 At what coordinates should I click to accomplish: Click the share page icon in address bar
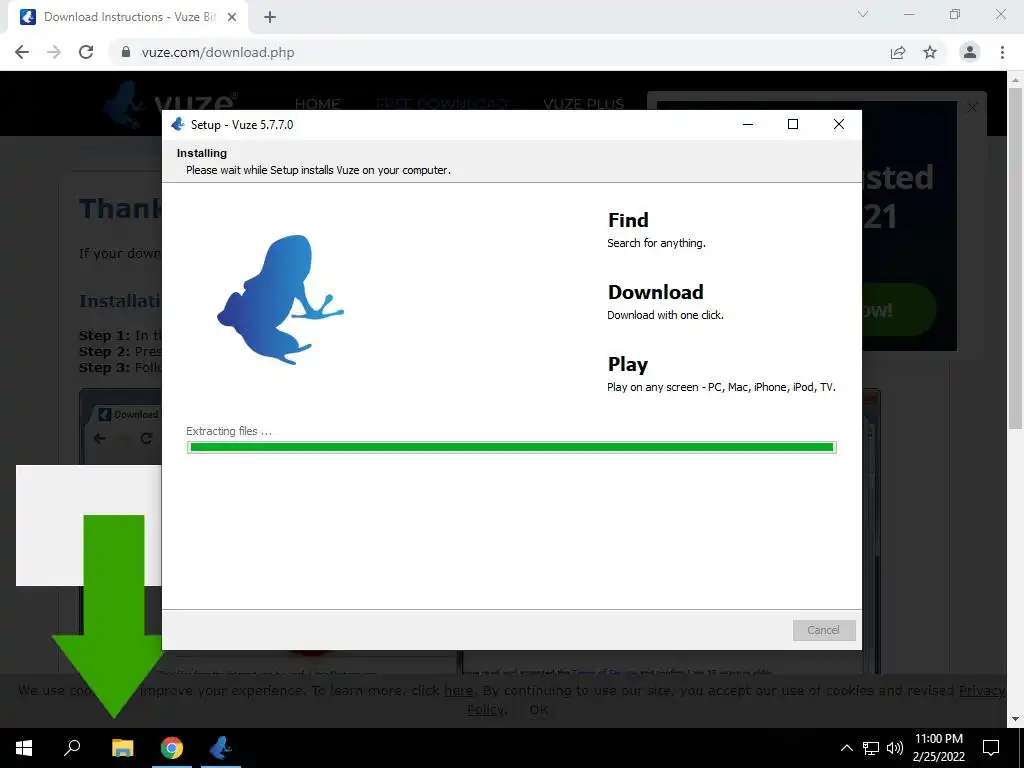point(898,52)
